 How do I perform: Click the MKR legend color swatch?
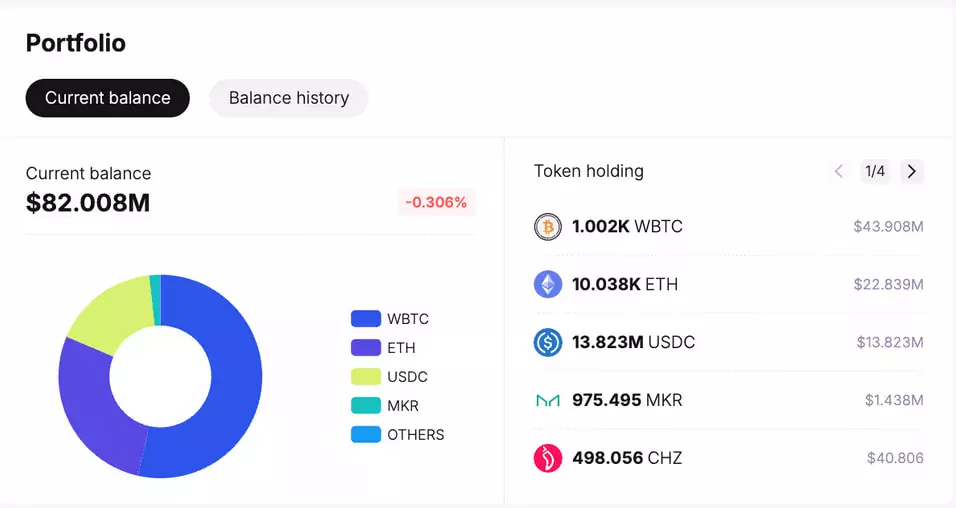pyautogui.click(x=366, y=406)
